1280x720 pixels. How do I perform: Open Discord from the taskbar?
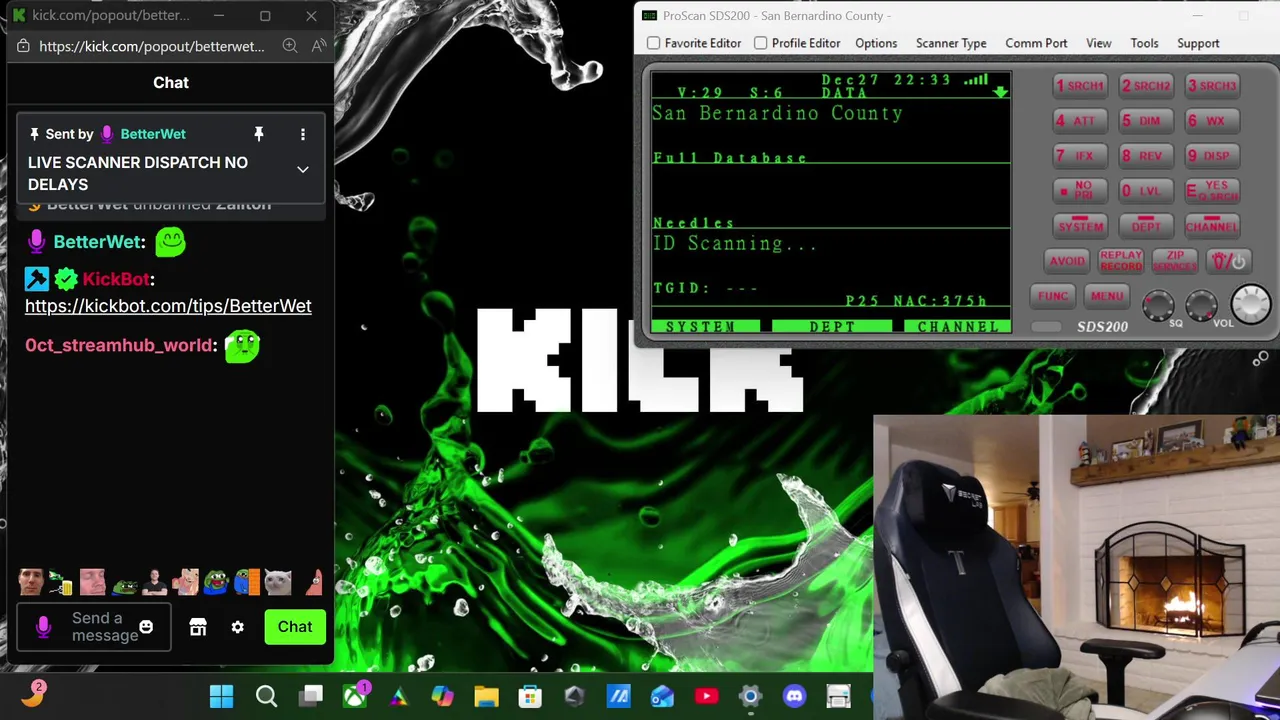795,696
